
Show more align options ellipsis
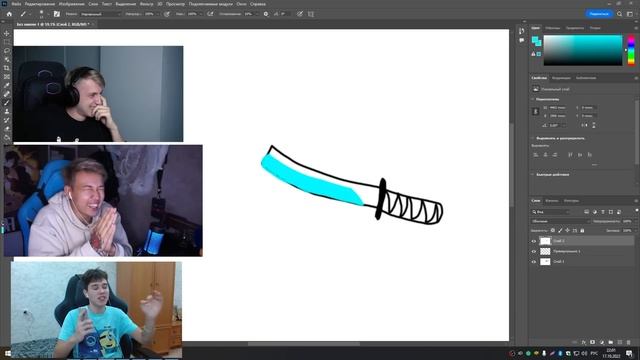tap(594, 164)
